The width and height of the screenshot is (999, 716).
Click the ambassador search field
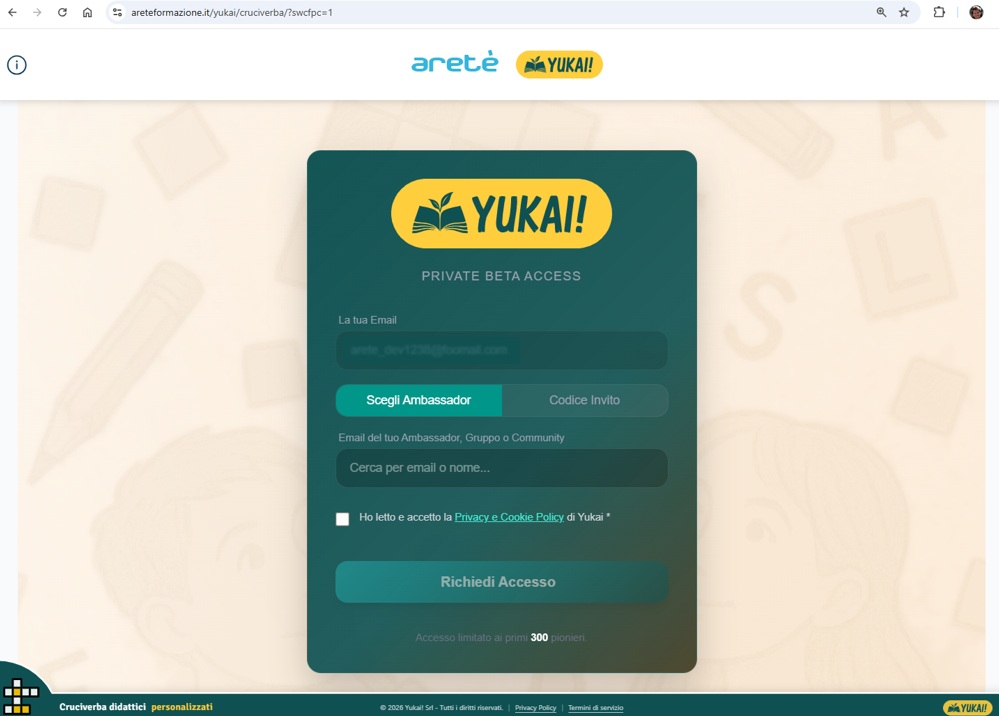502,468
